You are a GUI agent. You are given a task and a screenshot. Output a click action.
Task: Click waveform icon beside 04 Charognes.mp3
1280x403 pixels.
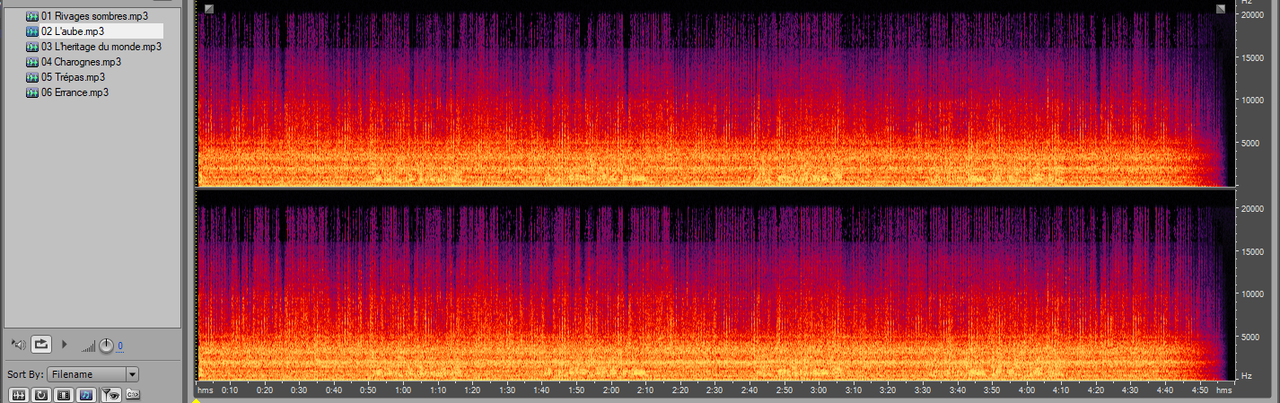click(32, 62)
